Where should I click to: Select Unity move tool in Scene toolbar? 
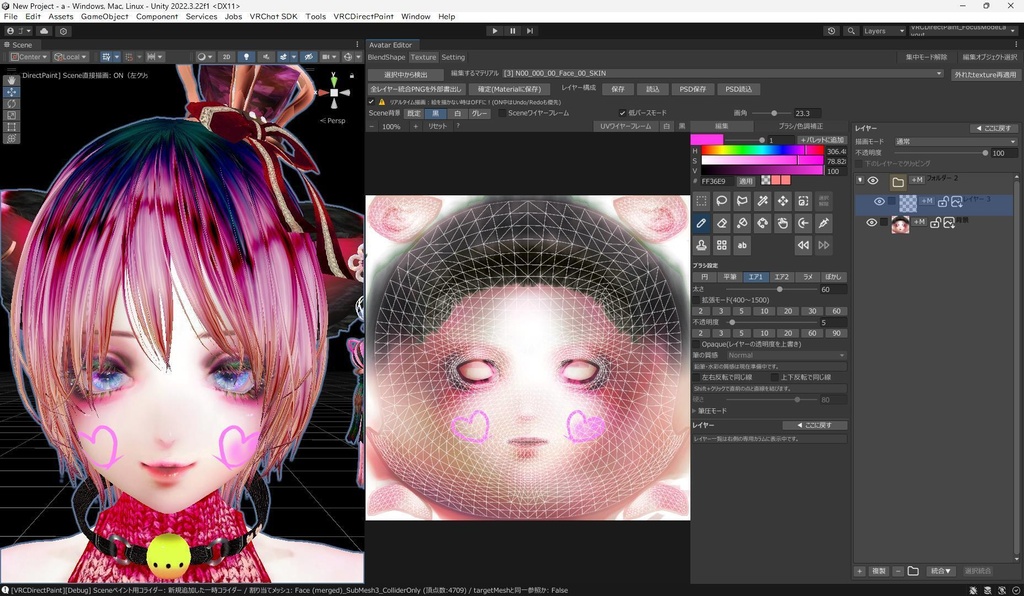coord(12,92)
